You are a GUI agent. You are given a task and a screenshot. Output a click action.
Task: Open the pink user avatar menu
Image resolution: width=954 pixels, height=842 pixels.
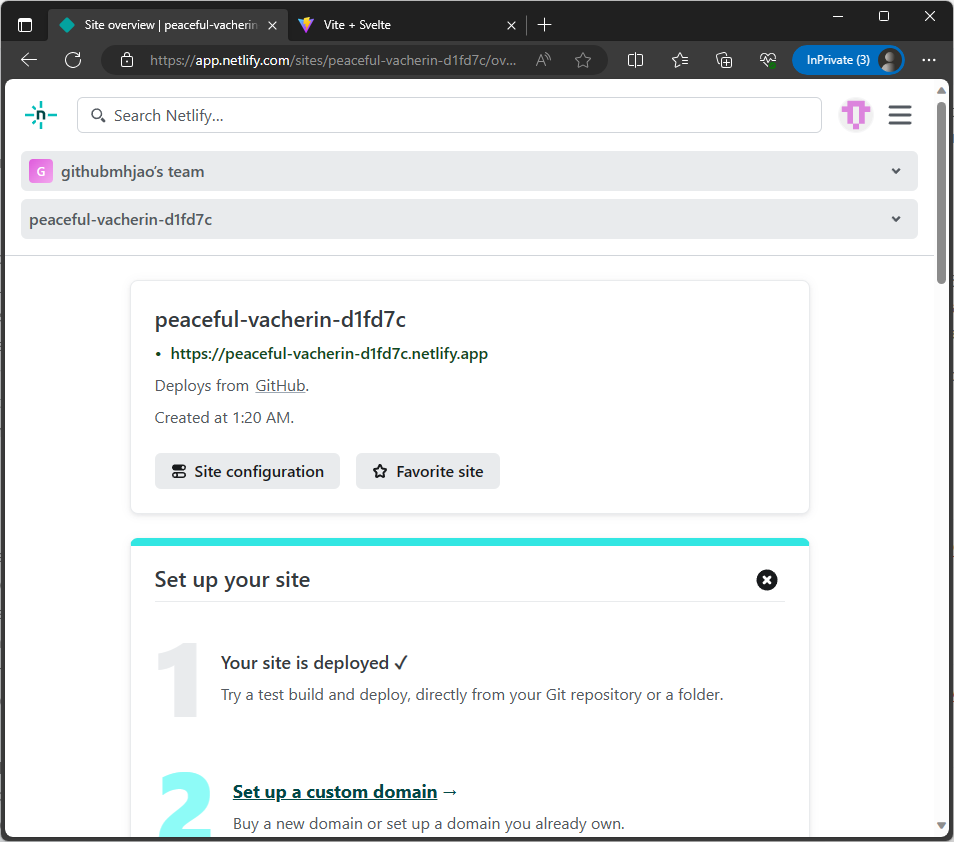[x=855, y=114]
